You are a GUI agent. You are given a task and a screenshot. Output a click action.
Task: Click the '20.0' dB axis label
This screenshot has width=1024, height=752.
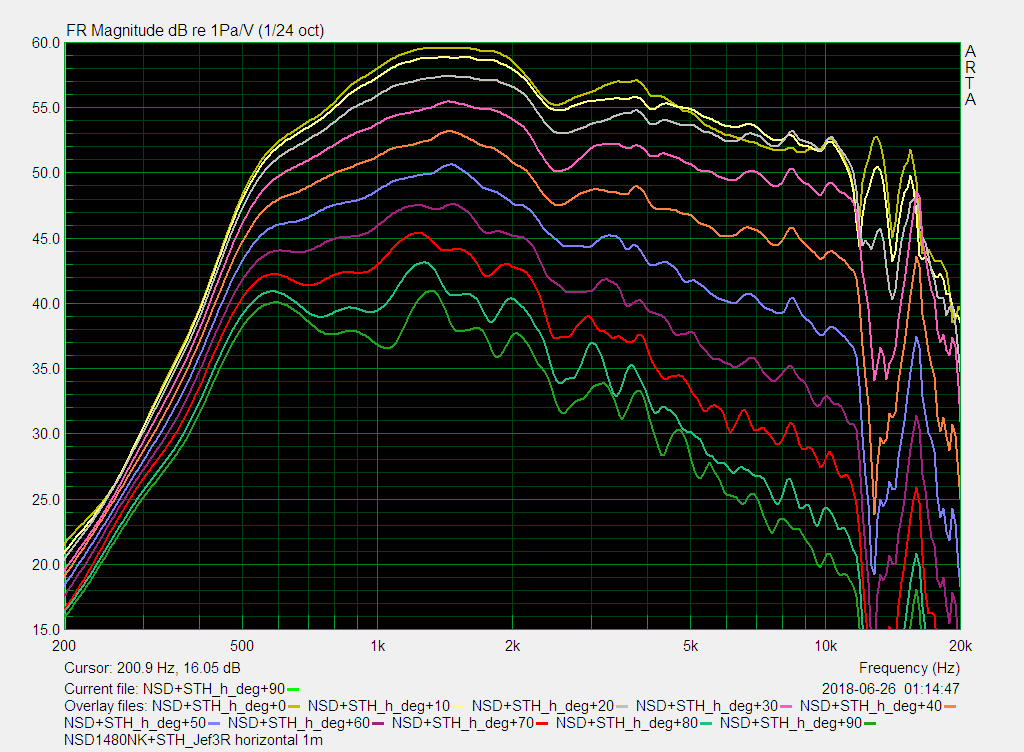pos(46,565)
